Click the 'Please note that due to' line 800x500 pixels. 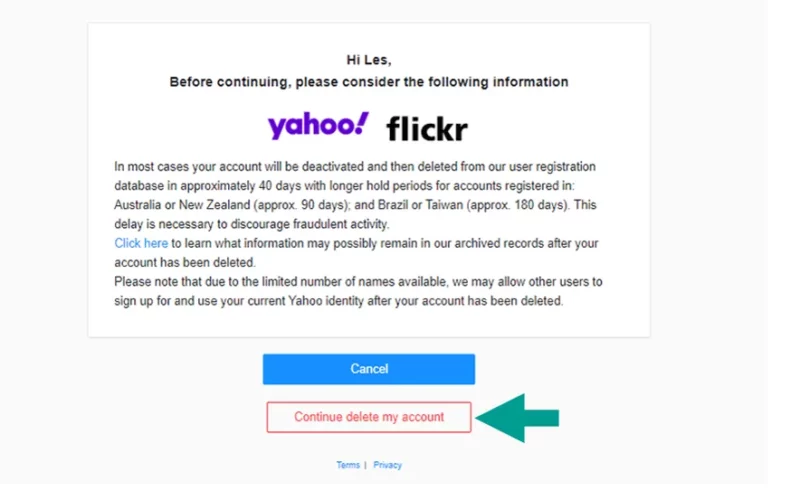point(358,282)
